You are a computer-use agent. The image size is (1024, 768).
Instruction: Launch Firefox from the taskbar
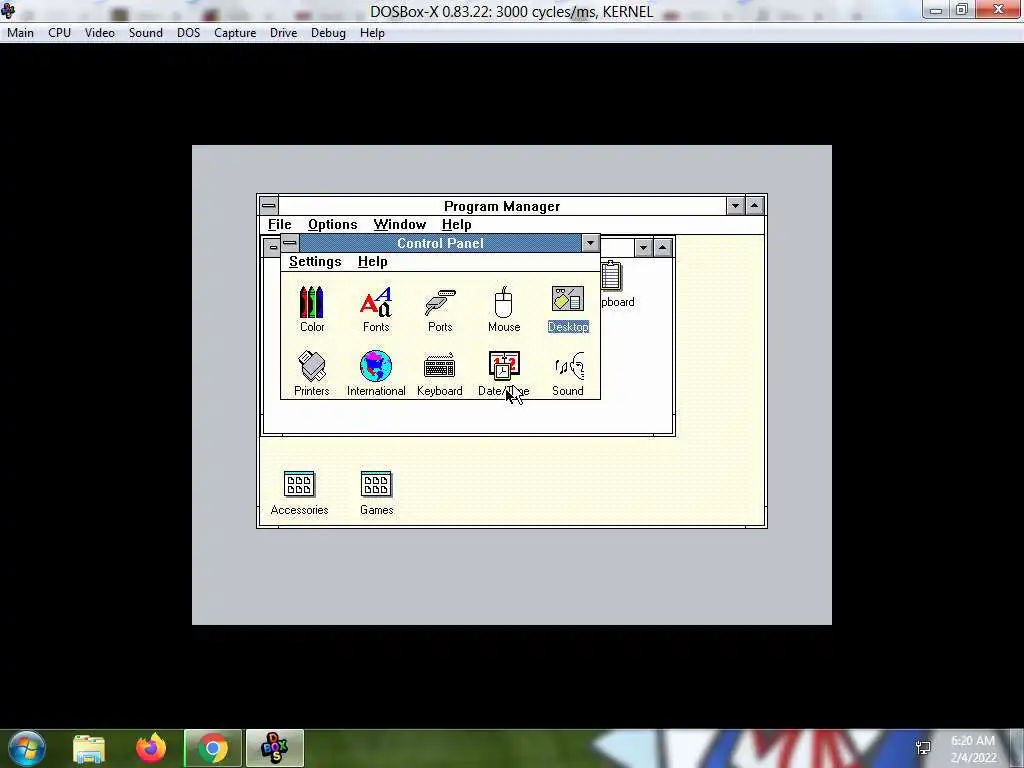coord(151,748)
